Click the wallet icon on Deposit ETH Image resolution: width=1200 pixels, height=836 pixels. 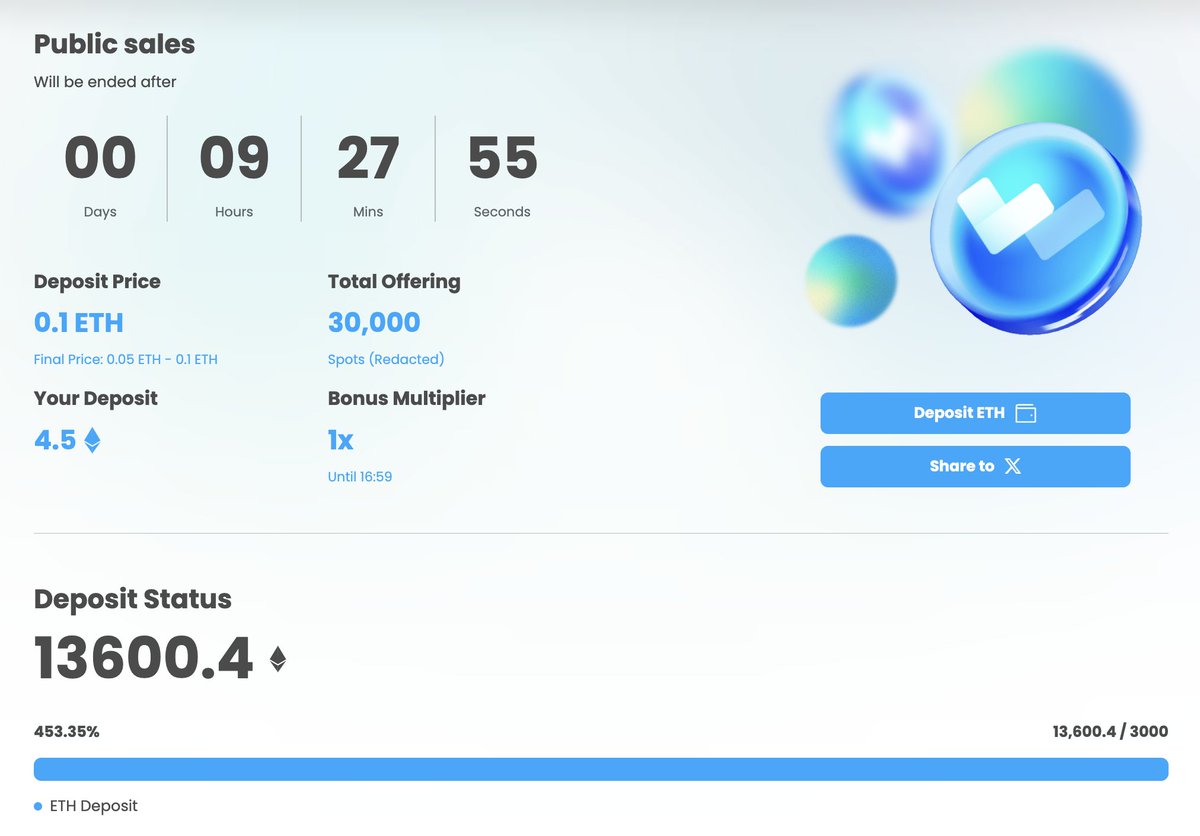[1025, 413]
